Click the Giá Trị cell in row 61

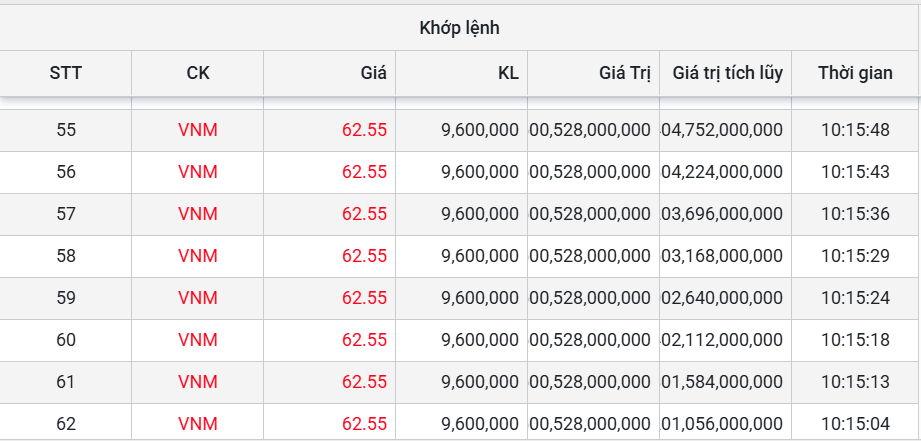click(590, 382)
